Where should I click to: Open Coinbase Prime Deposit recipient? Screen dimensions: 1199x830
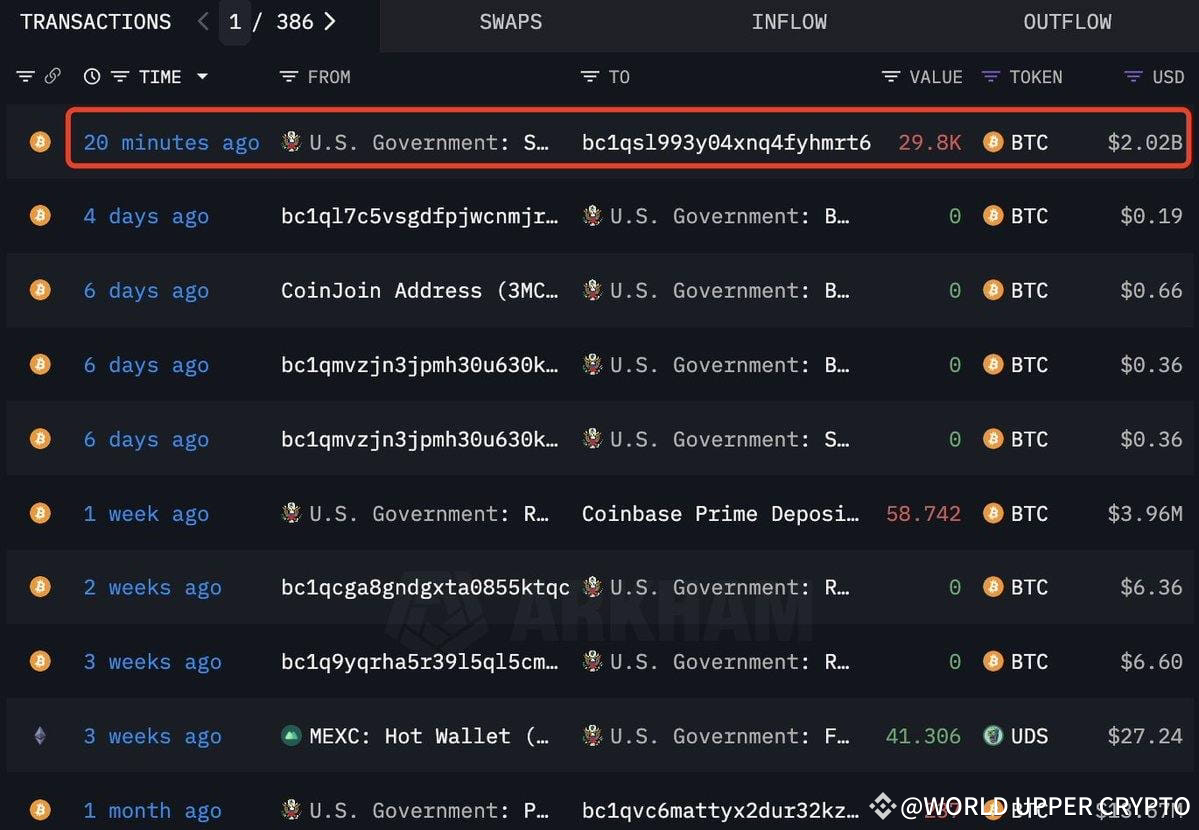coord(720,513)
